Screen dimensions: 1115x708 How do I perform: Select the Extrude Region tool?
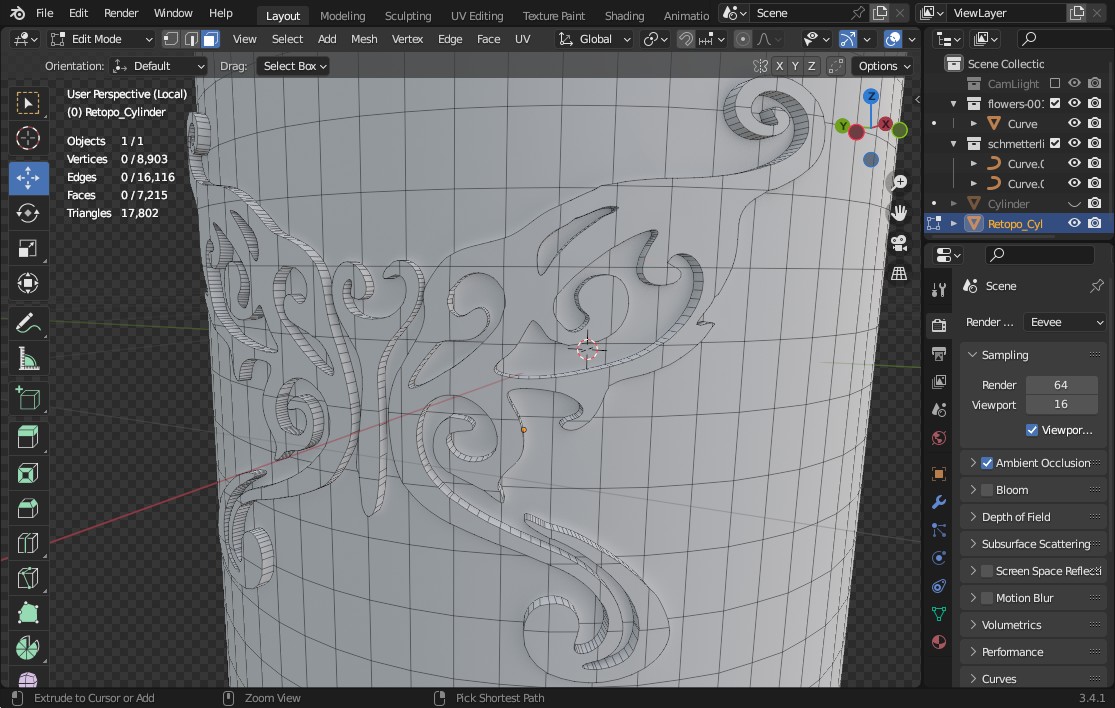pos(28,436)
